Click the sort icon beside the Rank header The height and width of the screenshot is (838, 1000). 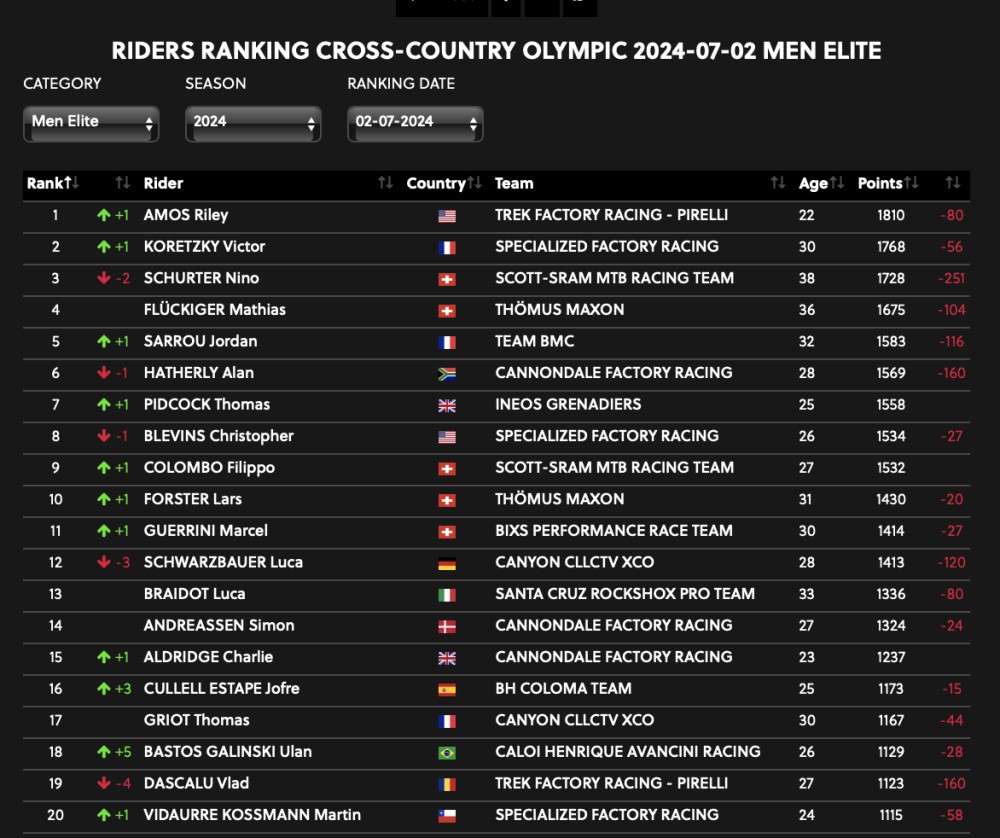[x=70, y=183]
